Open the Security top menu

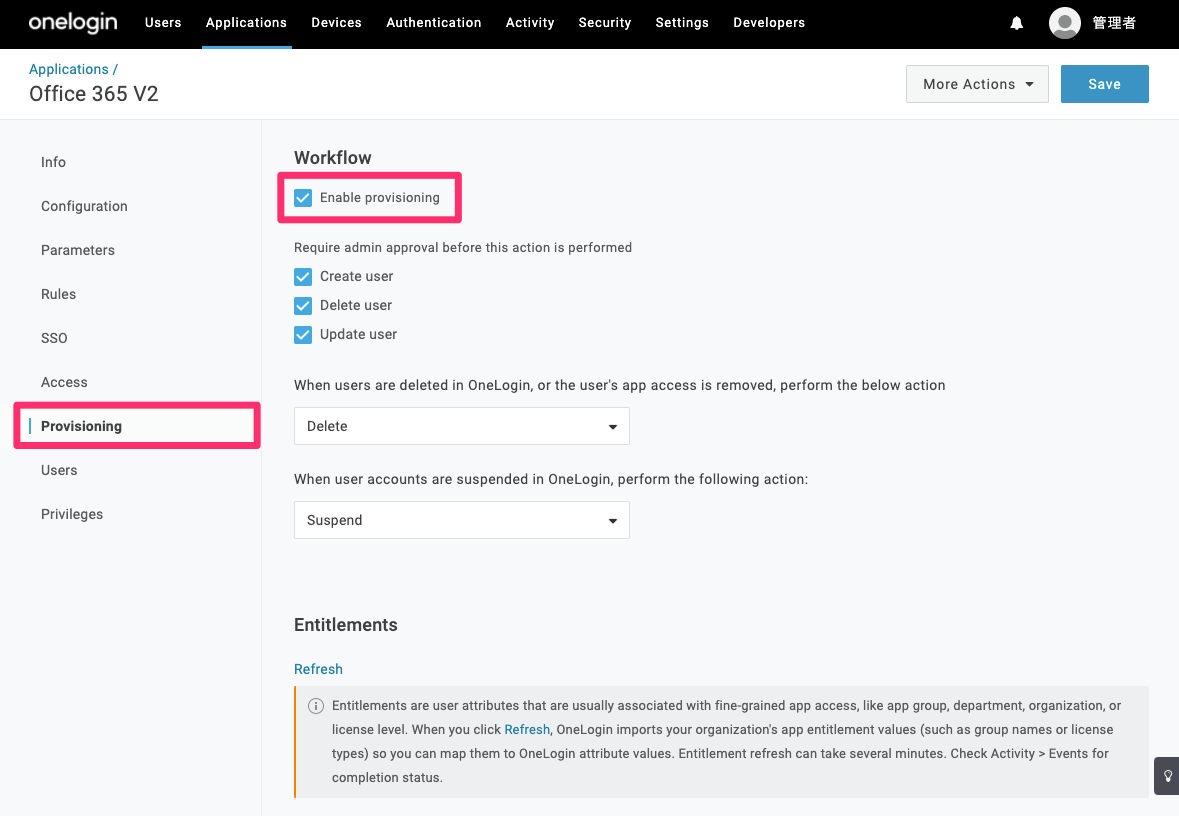point(605,23)
